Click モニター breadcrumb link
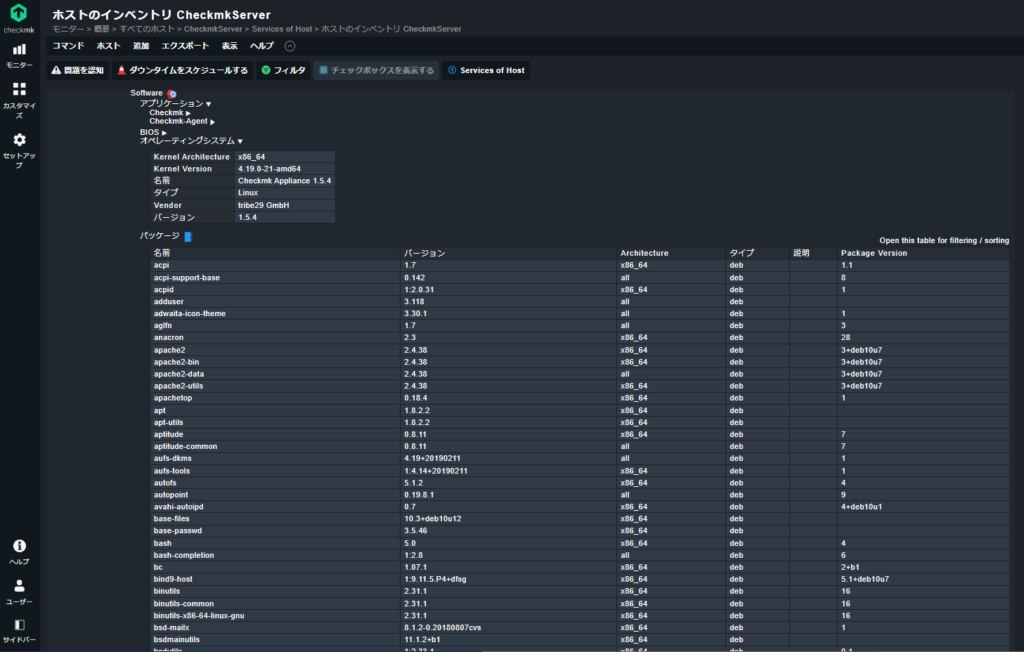The height and width of the screenshot is (652, 1024). coord(68,29)
